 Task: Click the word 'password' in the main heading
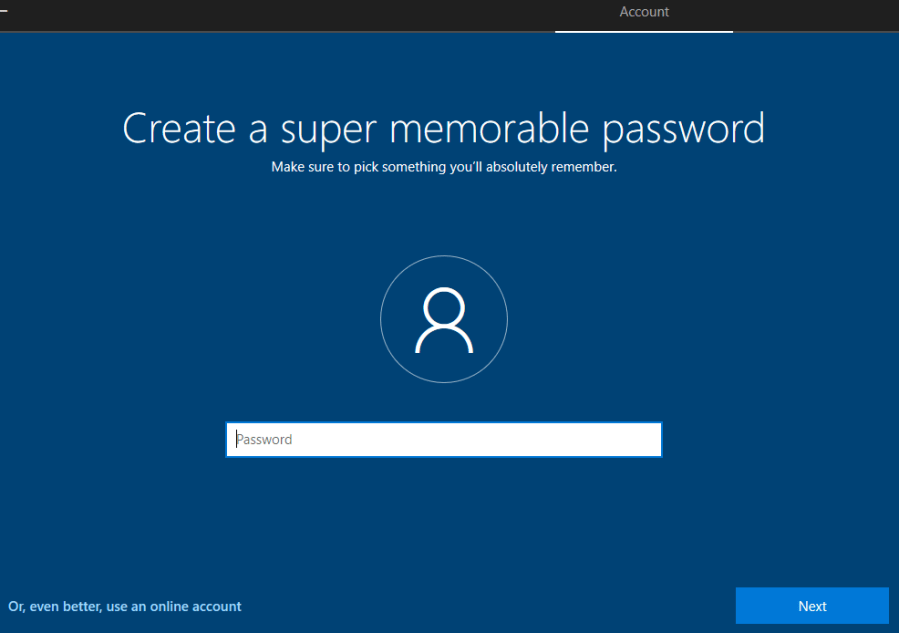684,129
